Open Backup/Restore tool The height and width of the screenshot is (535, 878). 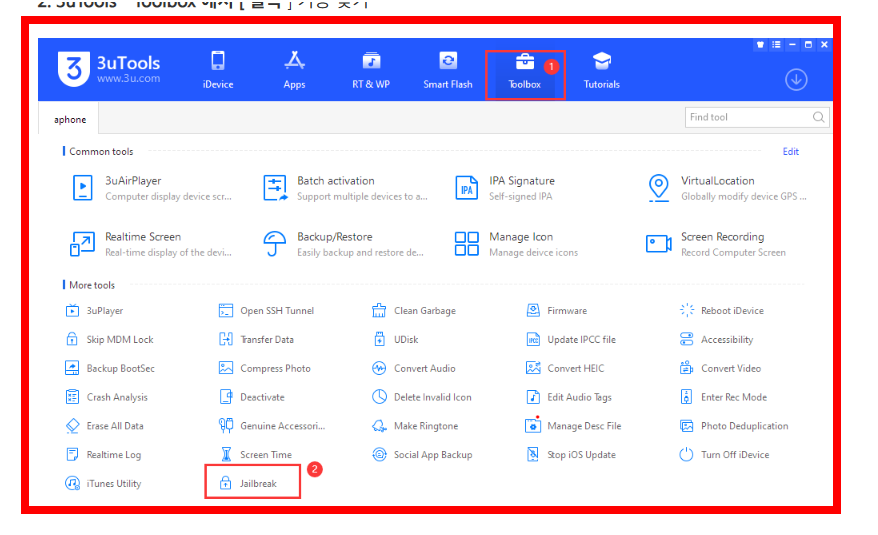[x=343, y=244]
